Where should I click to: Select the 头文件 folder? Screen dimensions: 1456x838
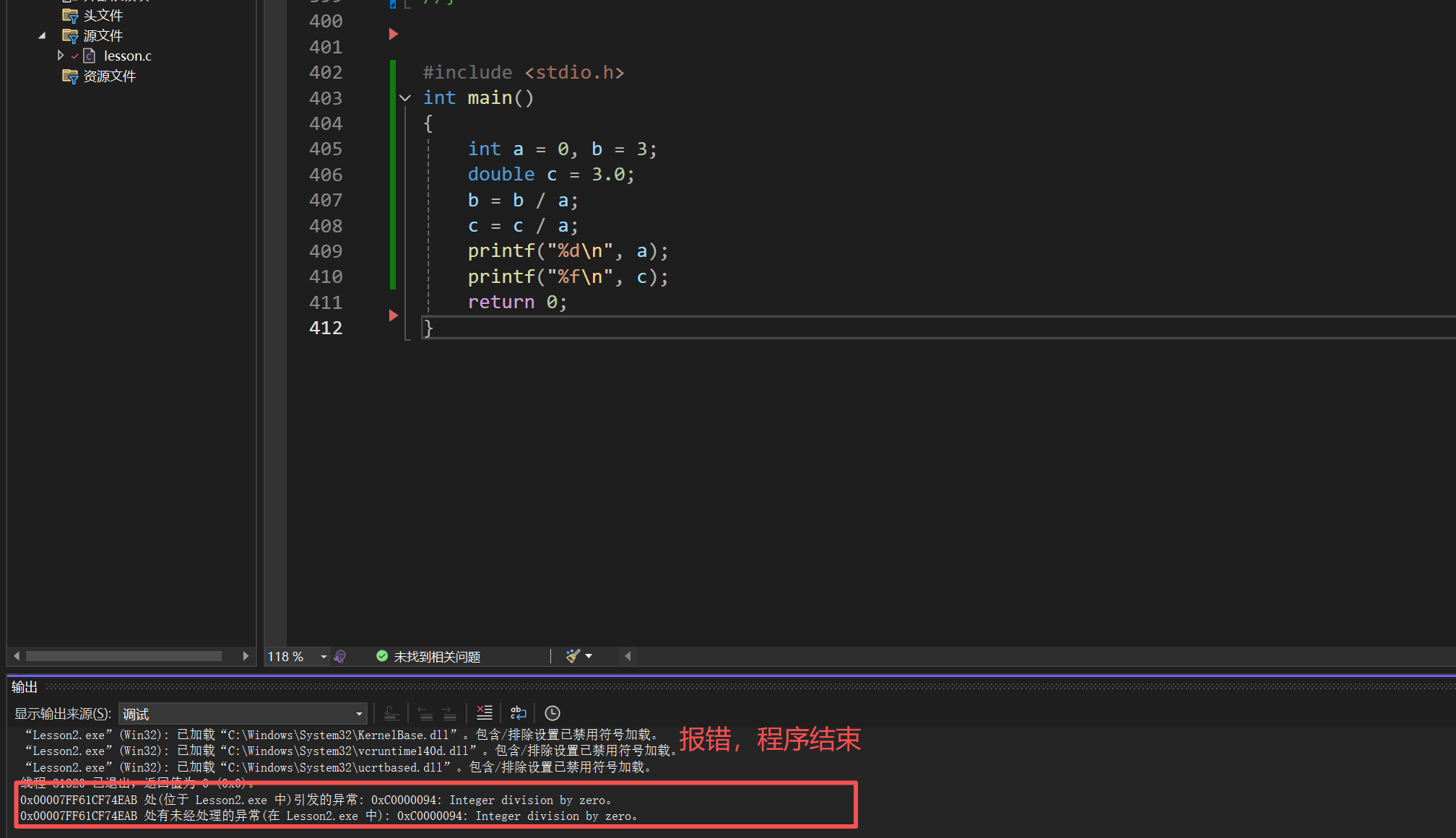[103, 15]
